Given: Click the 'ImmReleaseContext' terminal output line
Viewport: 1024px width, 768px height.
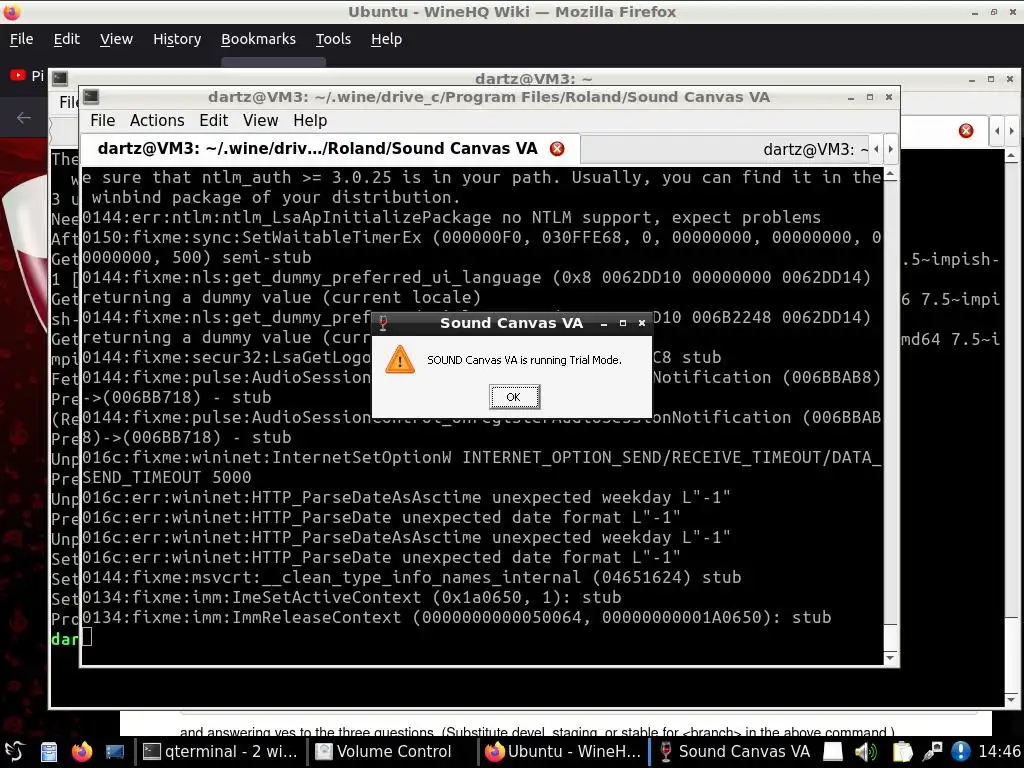Looking at the screenshot, I should point(456,618).
